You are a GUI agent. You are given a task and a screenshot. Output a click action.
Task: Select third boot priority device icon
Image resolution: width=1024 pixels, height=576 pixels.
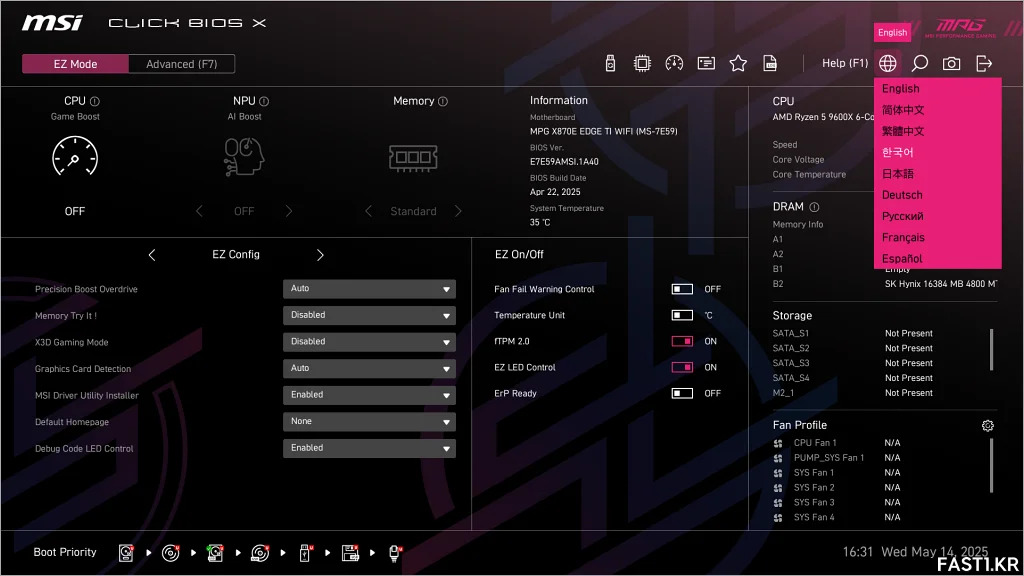[215, 553]
